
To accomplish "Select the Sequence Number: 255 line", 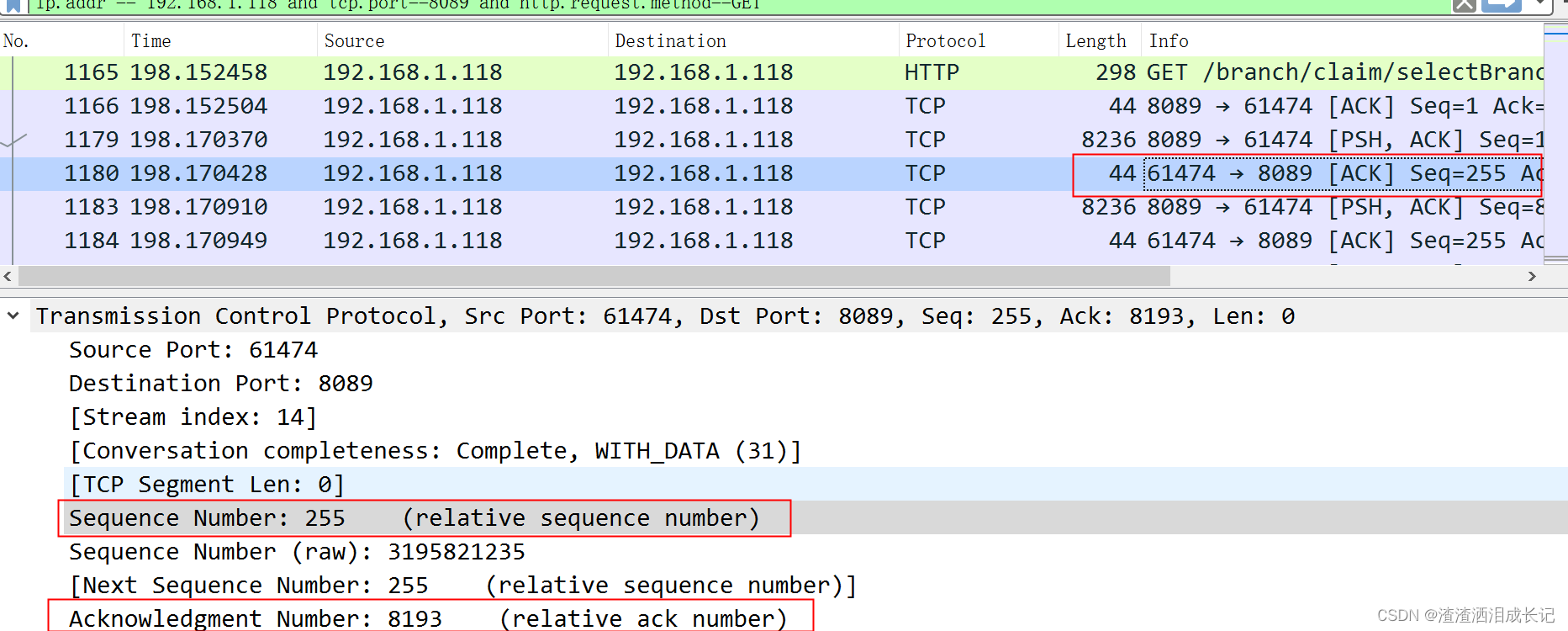I will point(414,518).
